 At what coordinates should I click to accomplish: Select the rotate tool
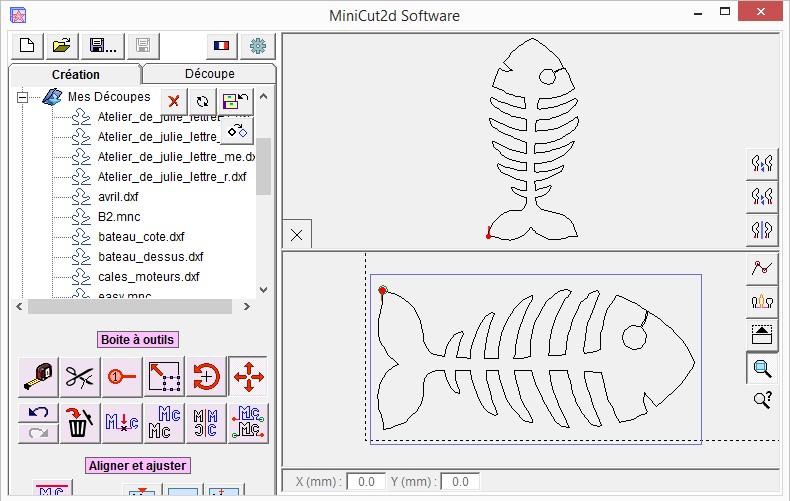206,377
